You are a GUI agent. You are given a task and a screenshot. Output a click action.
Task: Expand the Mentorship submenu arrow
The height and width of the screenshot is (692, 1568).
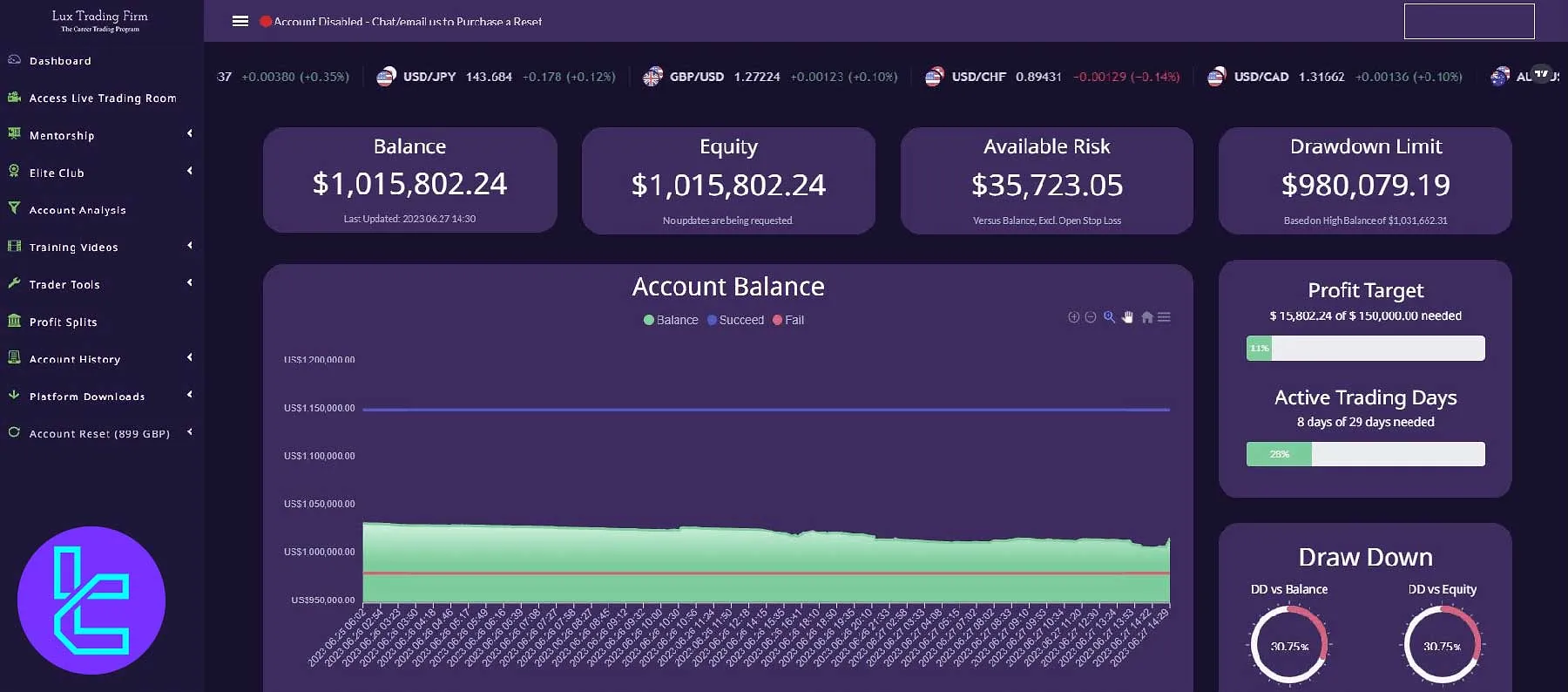[190, 133]
